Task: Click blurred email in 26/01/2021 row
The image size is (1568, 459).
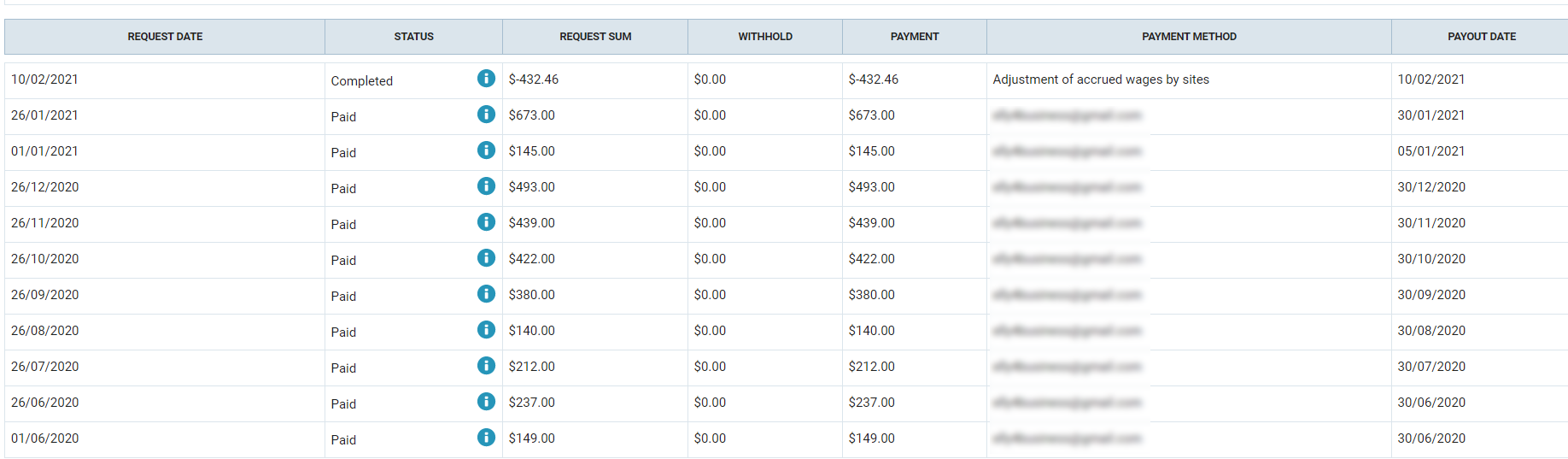Action: coord(1067,115)
